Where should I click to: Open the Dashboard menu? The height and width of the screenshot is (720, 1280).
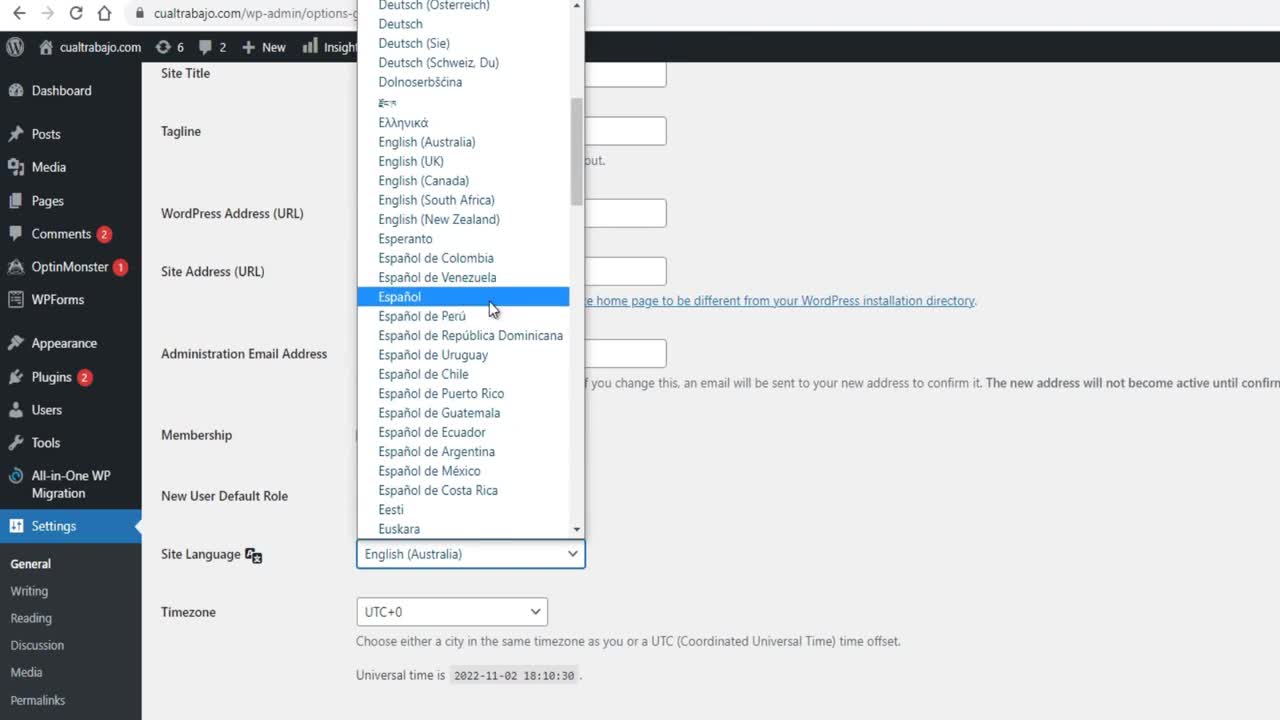pyautogui.click(x=61, y=91)
